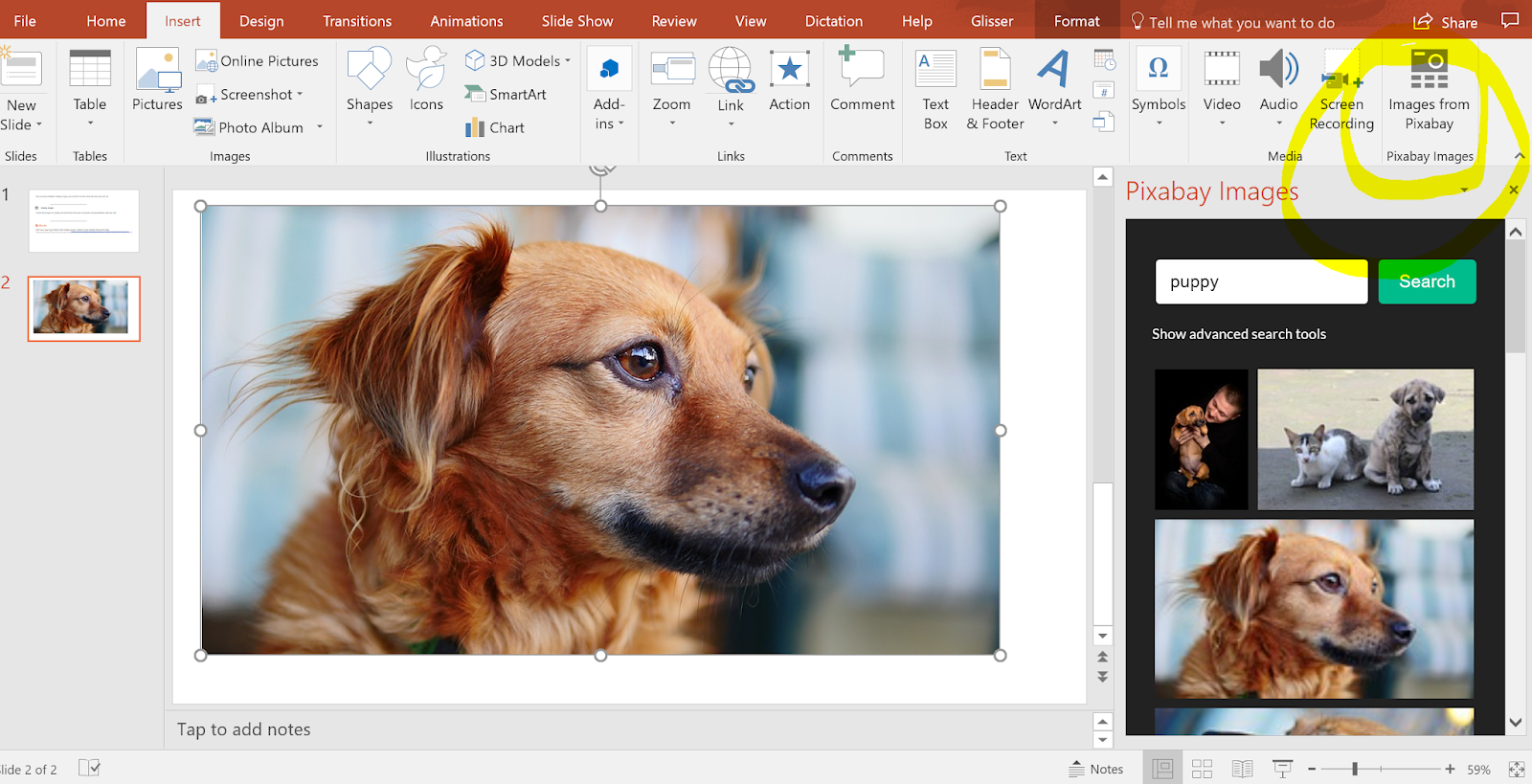This screenshot has width=1532, height=784.
Task: Insert a Chart
Action: [495, 127]
